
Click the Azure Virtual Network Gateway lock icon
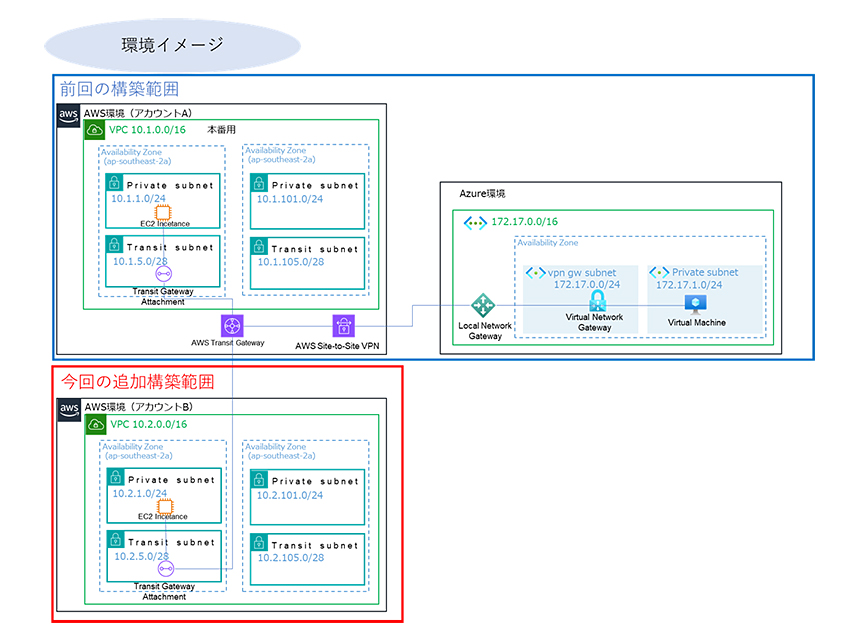pos(597,300)
